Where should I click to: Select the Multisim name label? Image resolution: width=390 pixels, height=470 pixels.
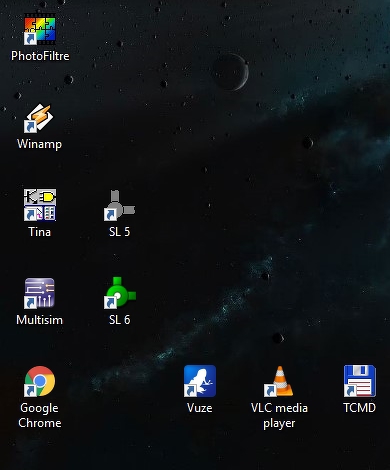[x=39, y=320]
